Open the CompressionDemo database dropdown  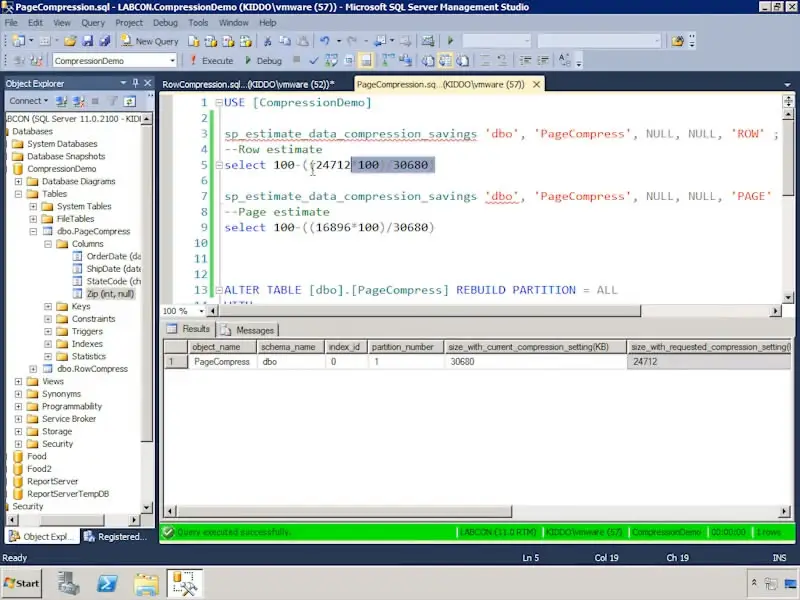tap(172, 61)
